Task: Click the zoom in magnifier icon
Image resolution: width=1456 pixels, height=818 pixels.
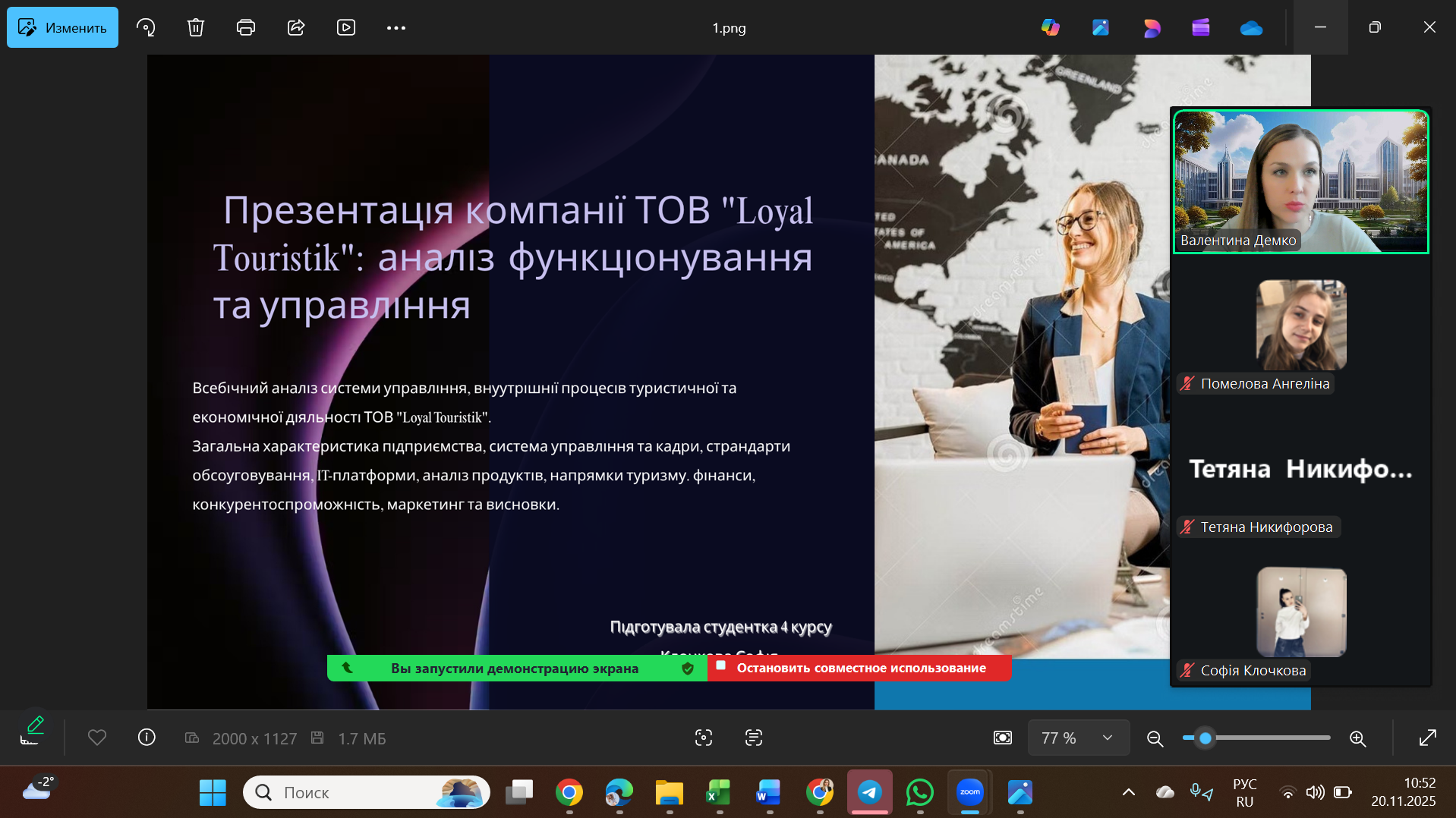Action: pyautogui.click(x=1358, y=738)
